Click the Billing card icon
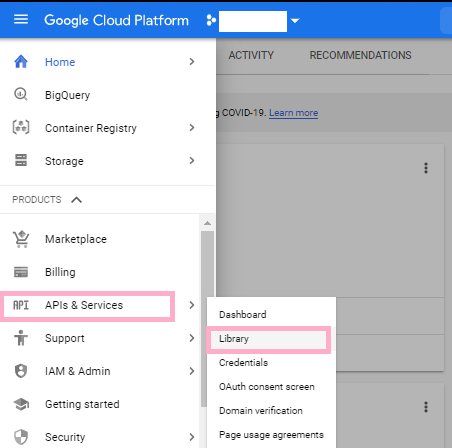Viewport: 452px width, 448px height. pyautogui.click(x=21, y=272)
